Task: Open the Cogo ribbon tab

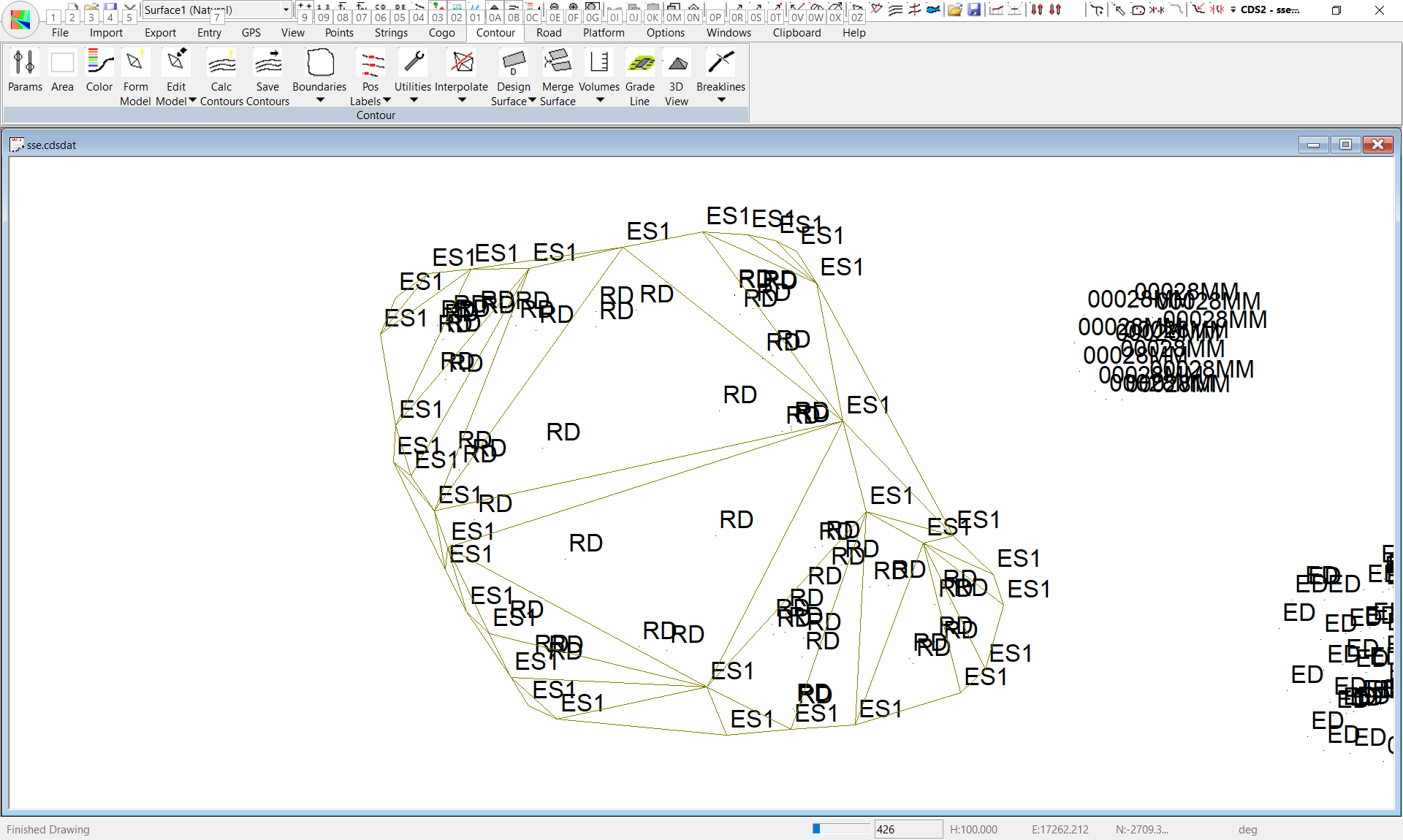Action: click(x=441, y=33)
